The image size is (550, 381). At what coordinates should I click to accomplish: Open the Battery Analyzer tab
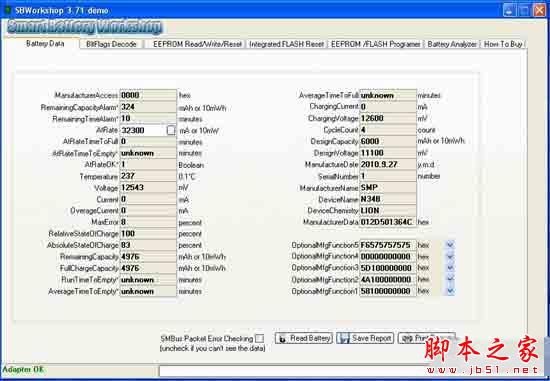pos(452,44)
